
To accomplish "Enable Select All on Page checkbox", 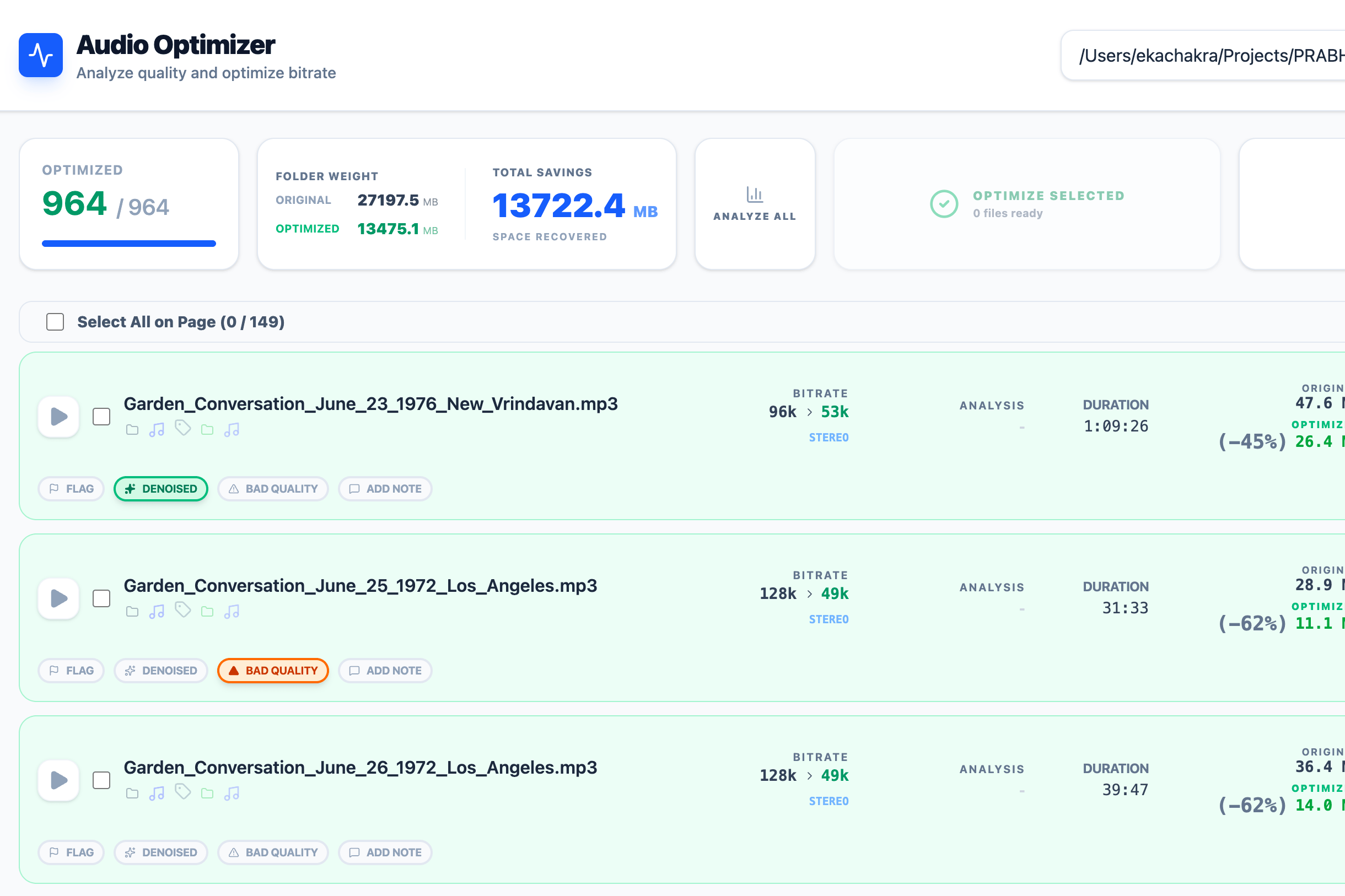I will point(55,322).
